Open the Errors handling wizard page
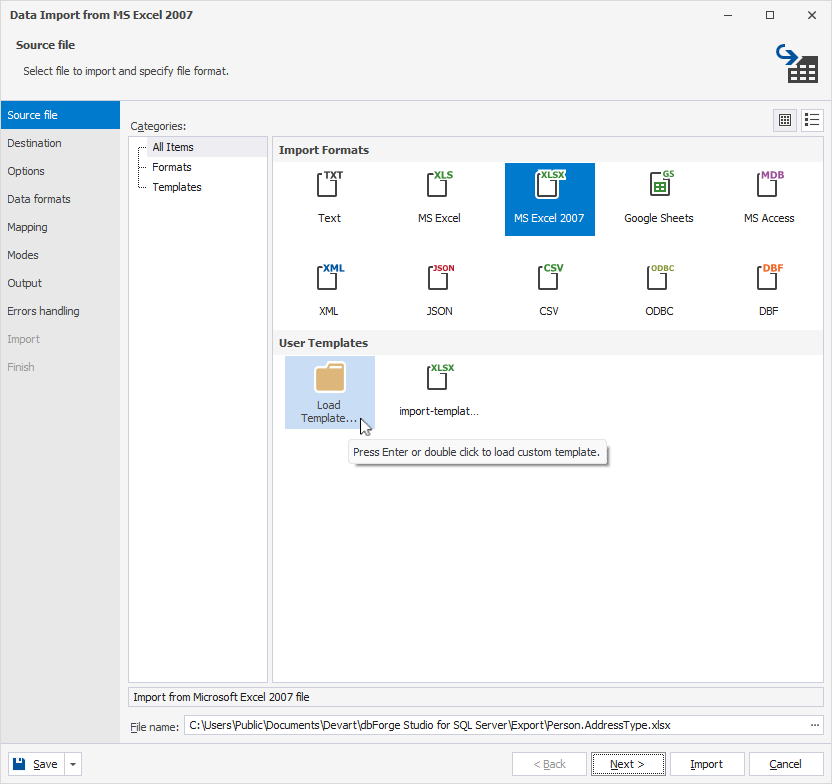The image size is (832, 784). coord(60,311)
